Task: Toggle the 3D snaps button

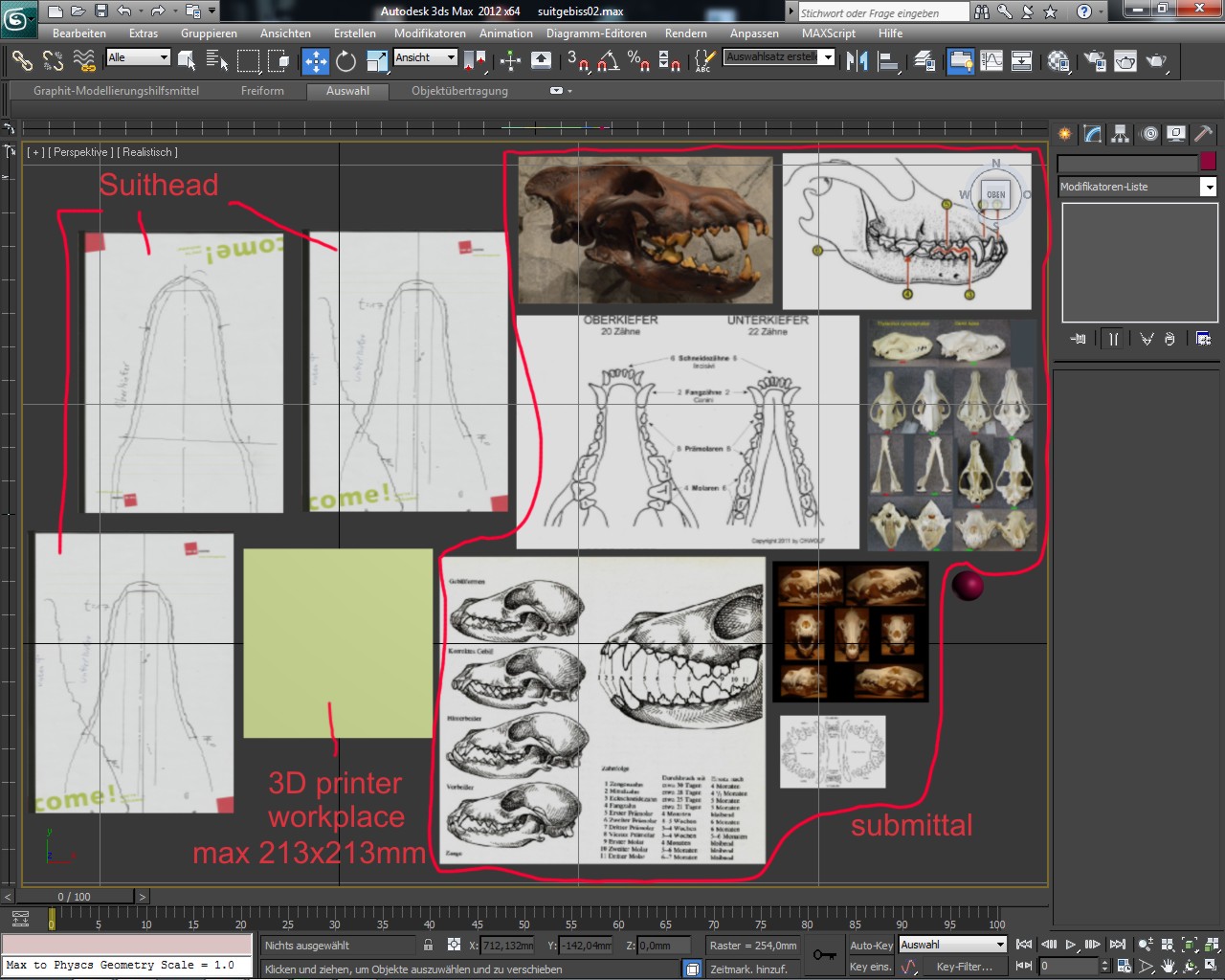Action: pyautogui.click(x=577, y=61)
